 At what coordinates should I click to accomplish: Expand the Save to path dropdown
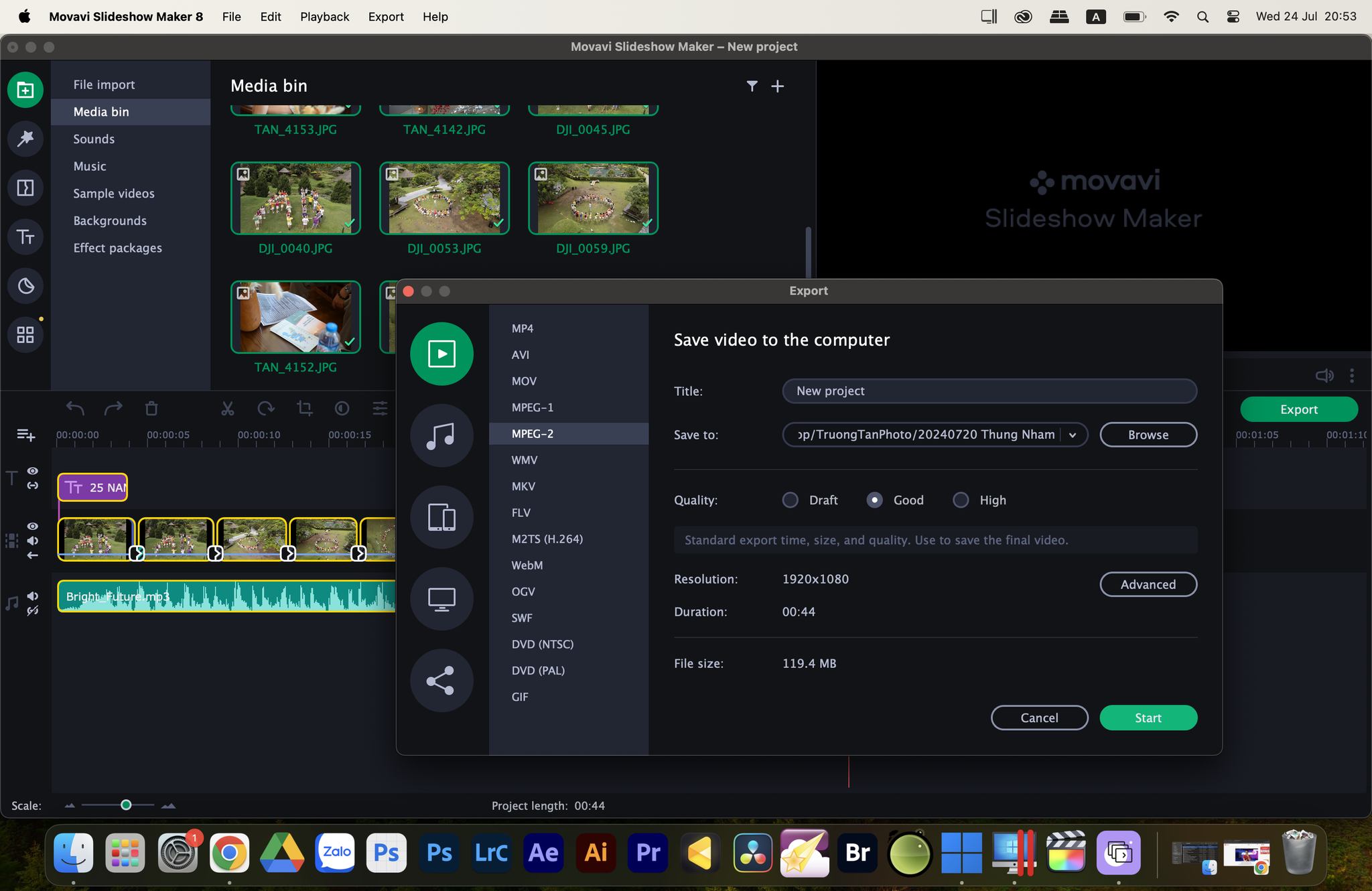[1073, 435]
